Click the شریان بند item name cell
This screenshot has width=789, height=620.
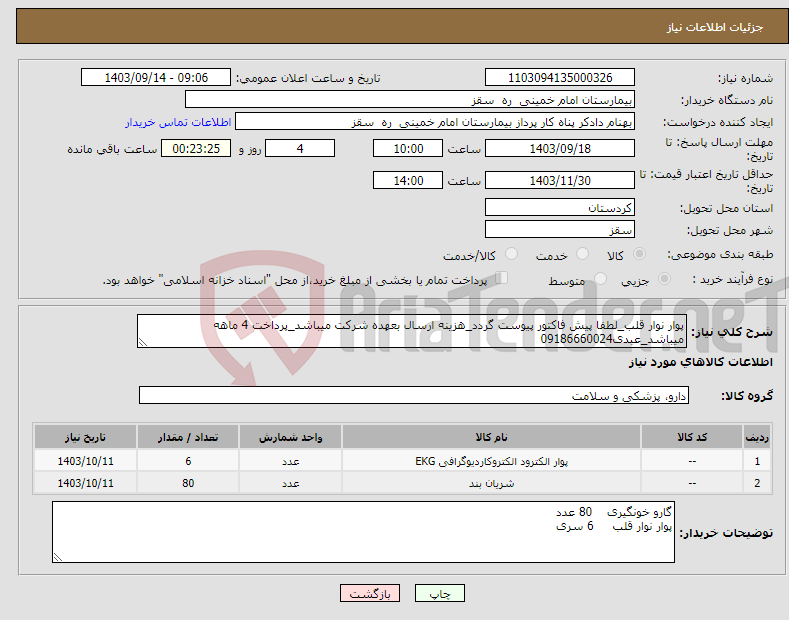(491, 483)
